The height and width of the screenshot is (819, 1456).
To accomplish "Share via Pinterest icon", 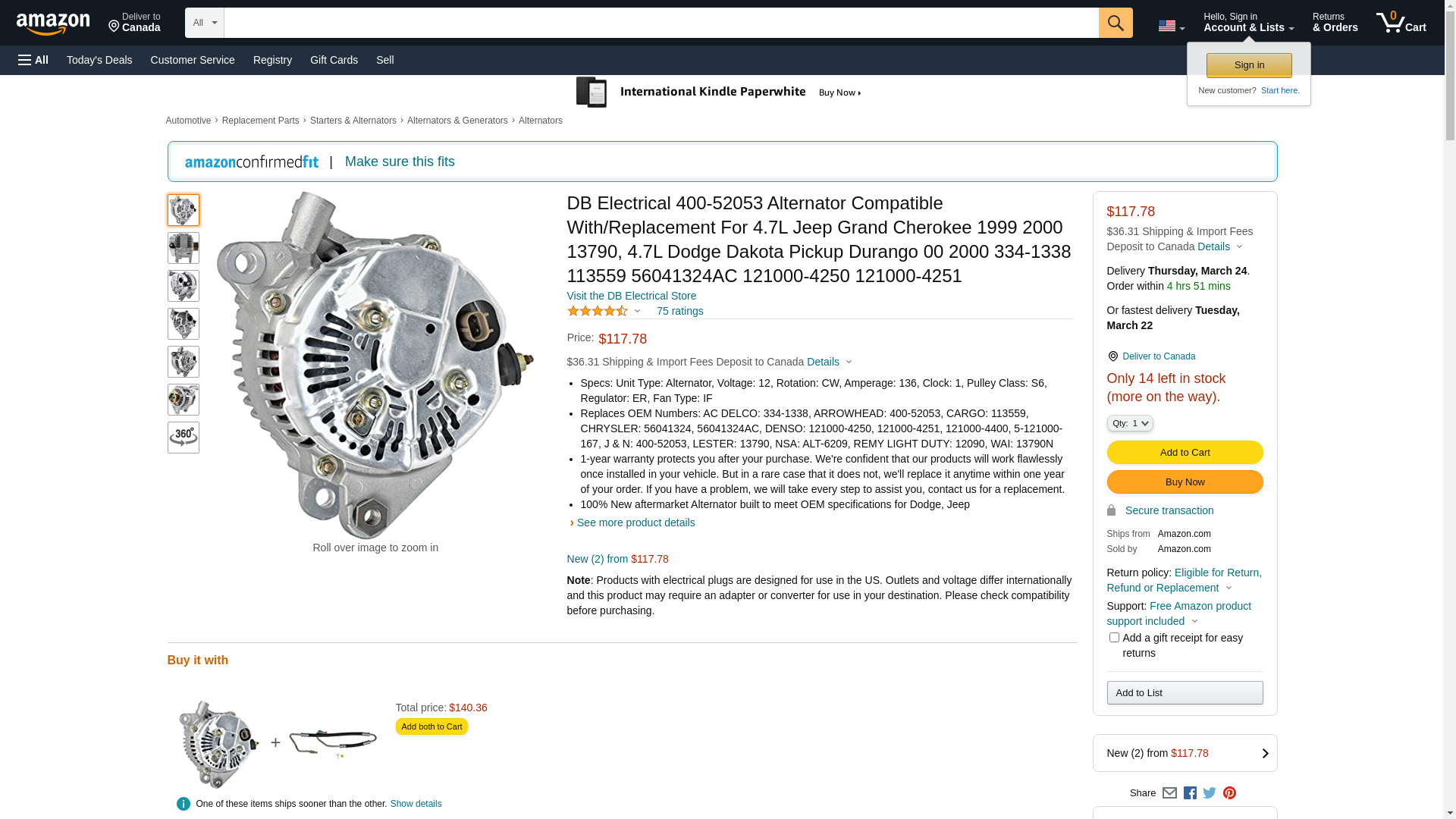I will coord(1229,793).
